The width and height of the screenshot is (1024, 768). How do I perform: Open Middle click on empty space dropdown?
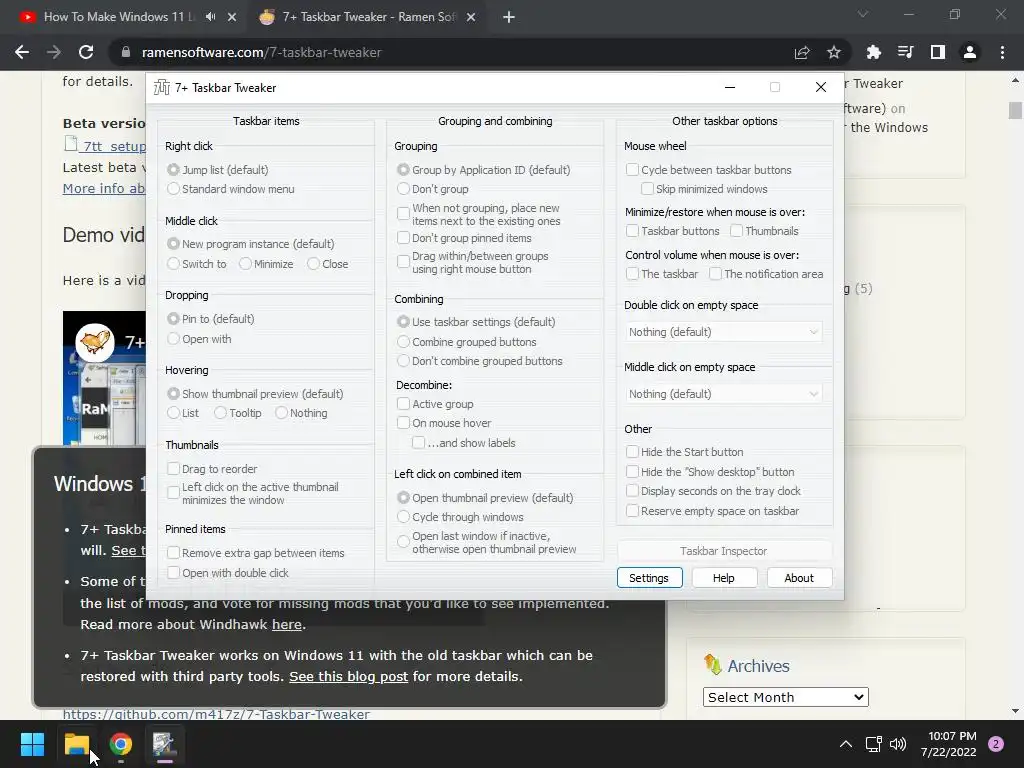click(723, 394)
